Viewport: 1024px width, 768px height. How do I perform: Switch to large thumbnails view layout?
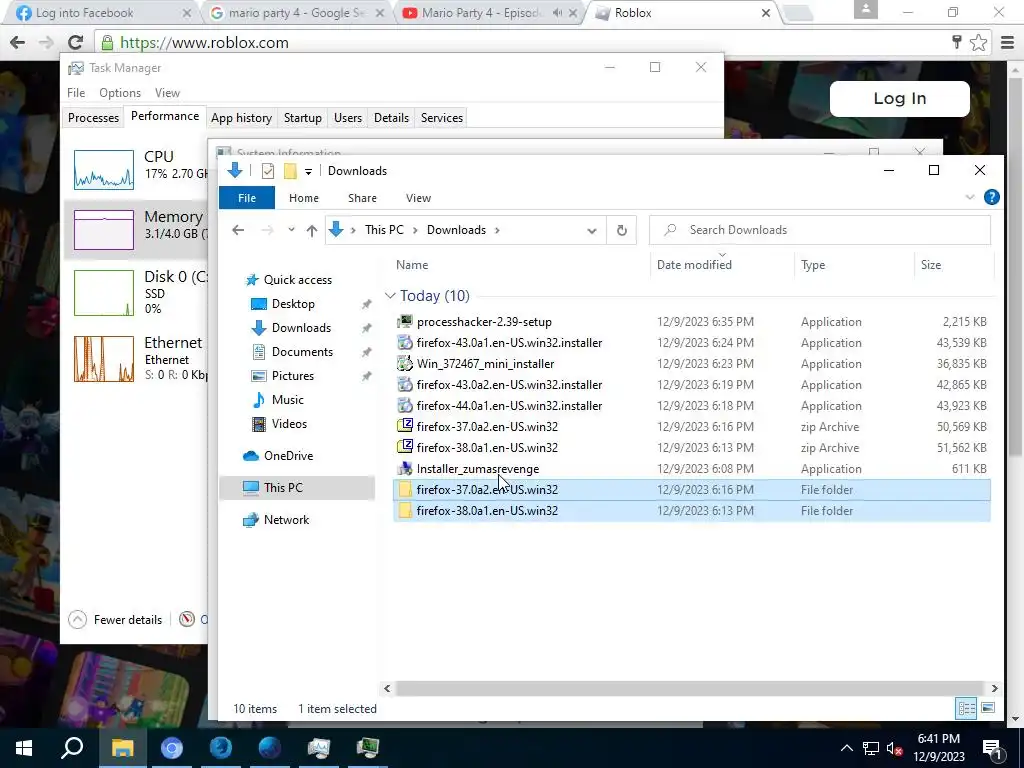click(987, 708)
